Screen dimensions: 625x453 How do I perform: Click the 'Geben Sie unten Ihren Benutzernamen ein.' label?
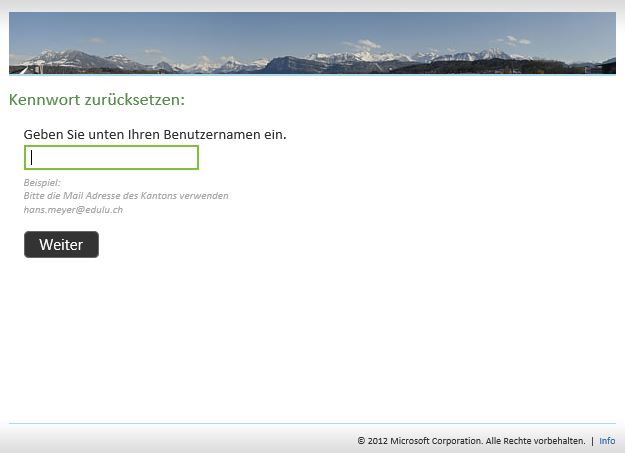(x=155, y=134)
